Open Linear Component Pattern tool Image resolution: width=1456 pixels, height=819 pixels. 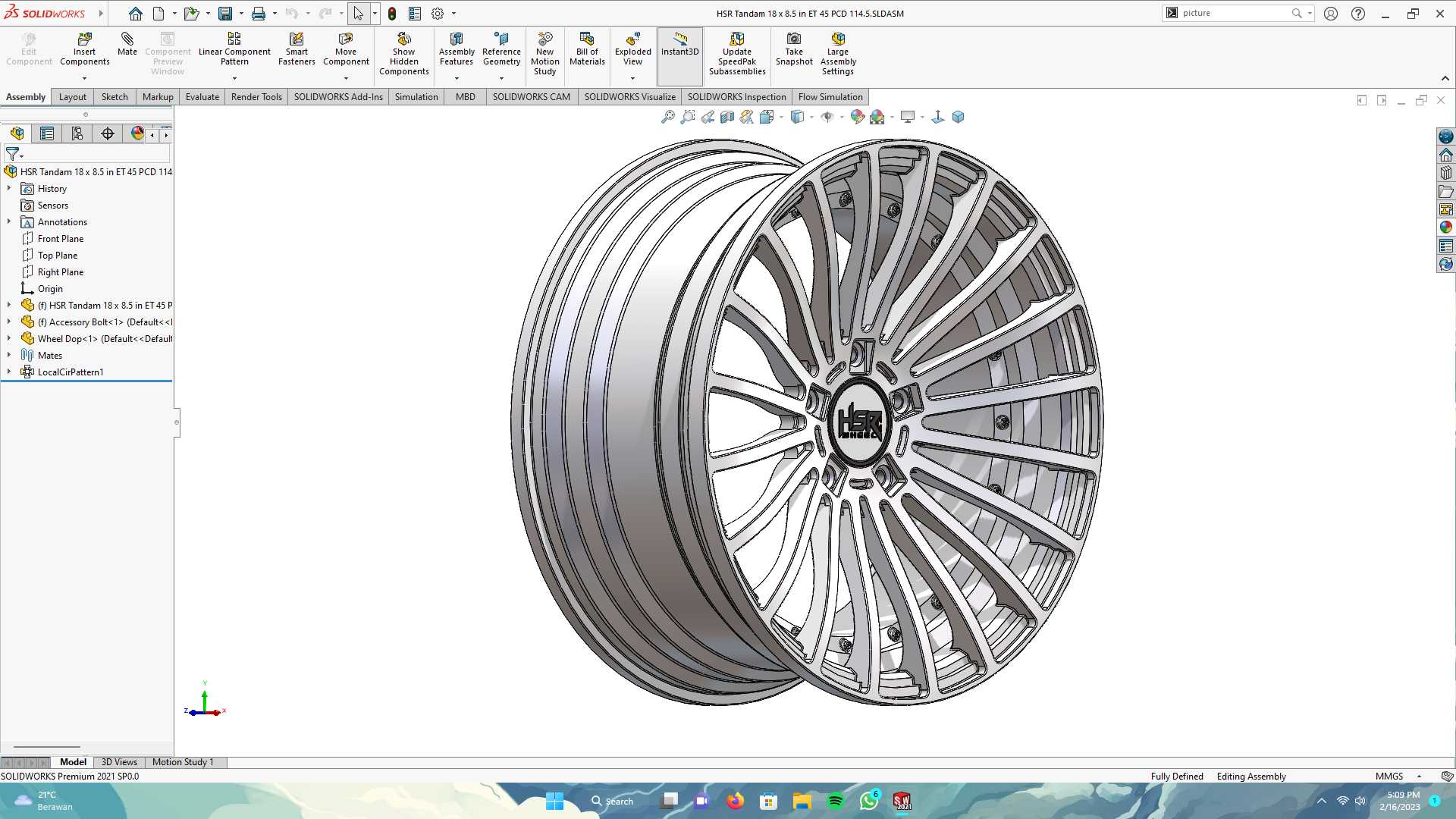pos(234,49)
